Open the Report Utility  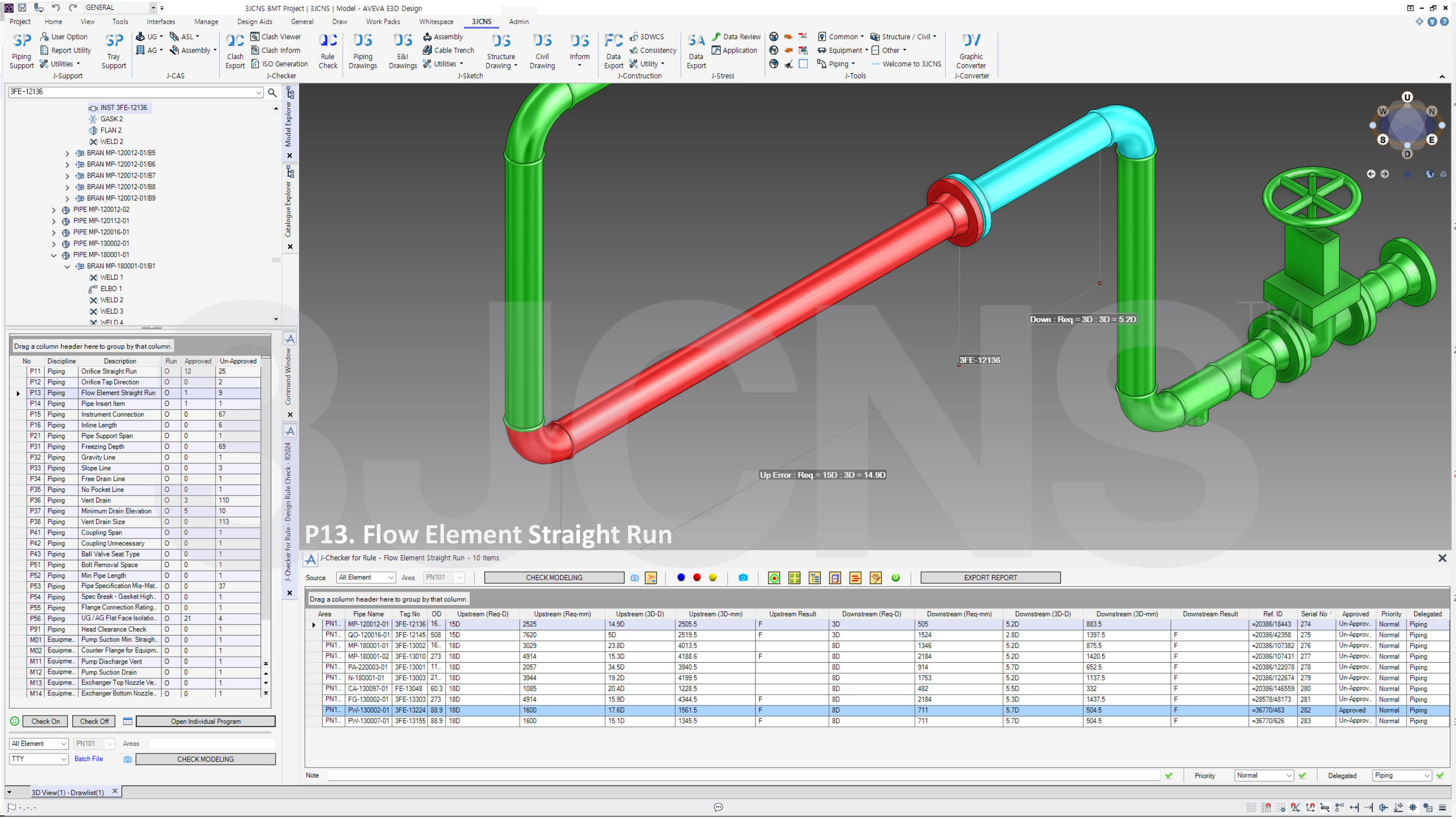click(x=66, y=50)
